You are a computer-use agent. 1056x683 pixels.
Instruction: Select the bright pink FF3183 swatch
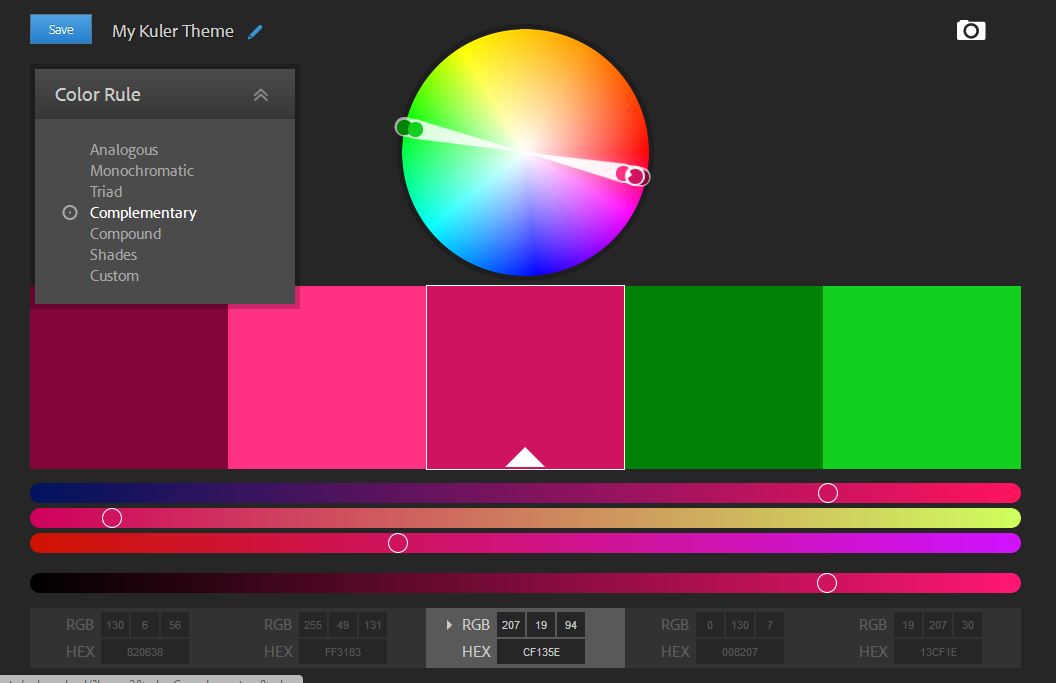click(x=327, y=377)
